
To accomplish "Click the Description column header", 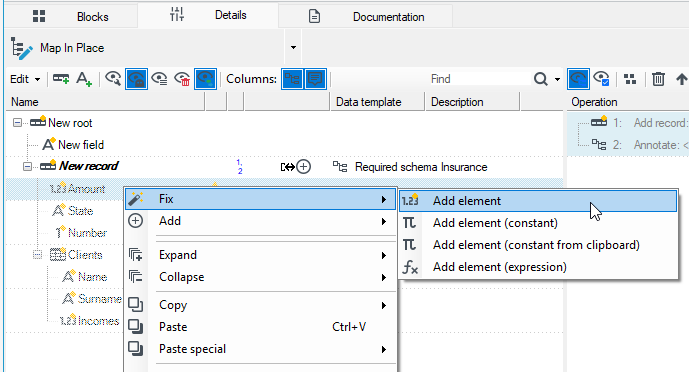I will [x=472, y=102].
